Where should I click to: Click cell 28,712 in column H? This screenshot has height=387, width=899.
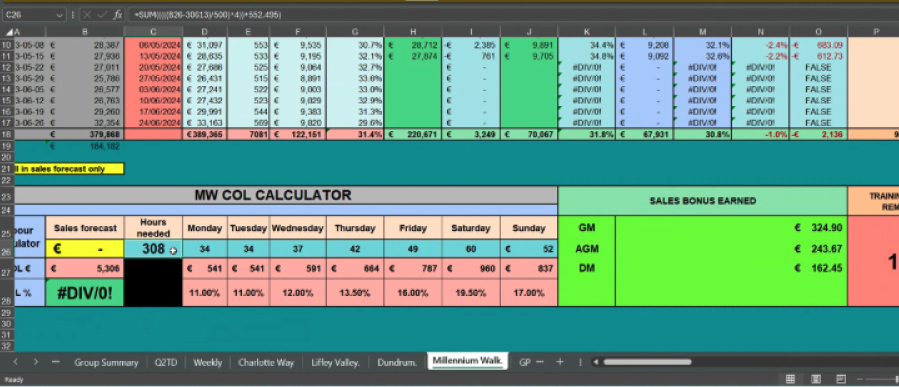[x=413, y=45]
